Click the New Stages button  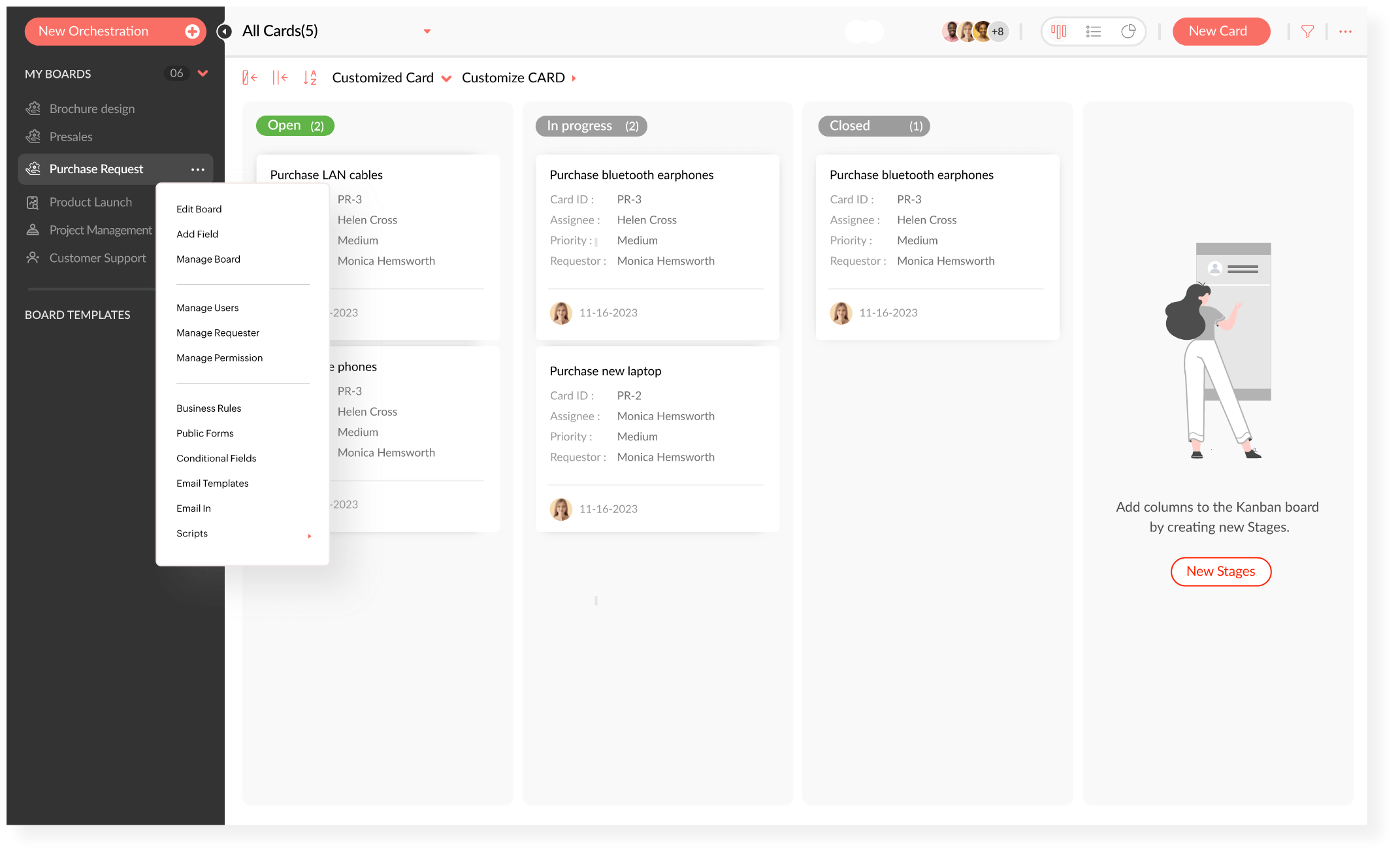(1220, 572)
